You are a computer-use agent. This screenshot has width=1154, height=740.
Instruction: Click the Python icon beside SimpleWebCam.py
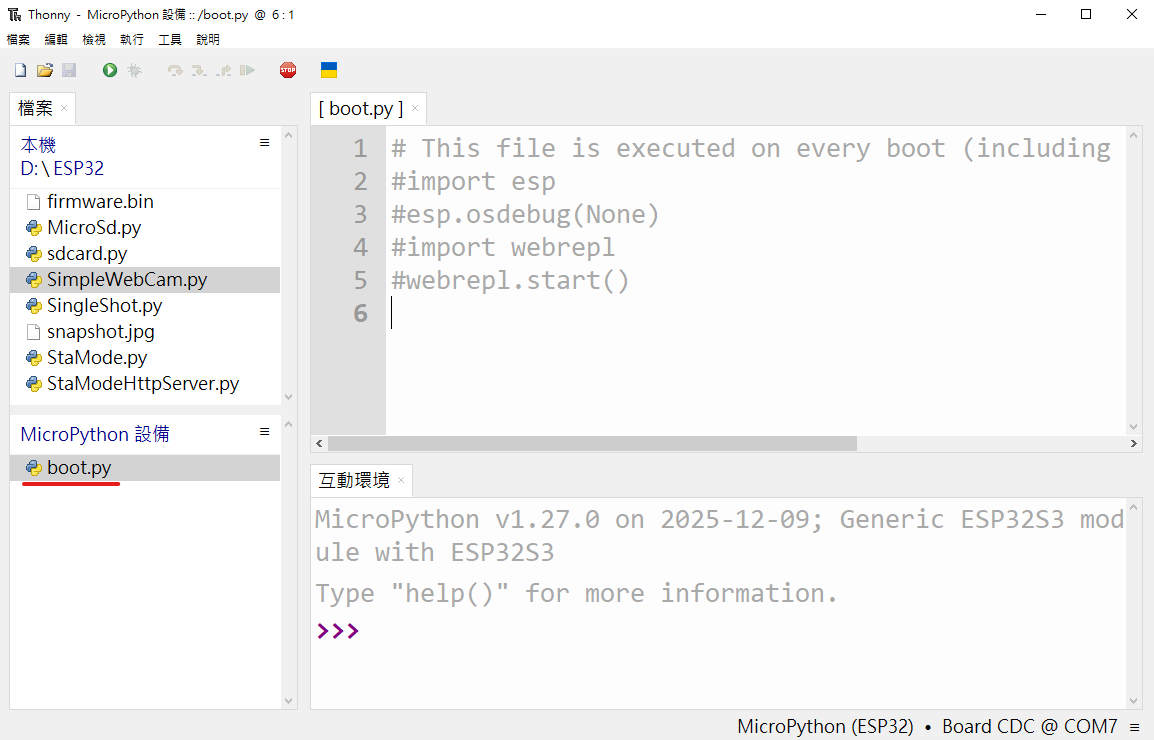(34, 280)
